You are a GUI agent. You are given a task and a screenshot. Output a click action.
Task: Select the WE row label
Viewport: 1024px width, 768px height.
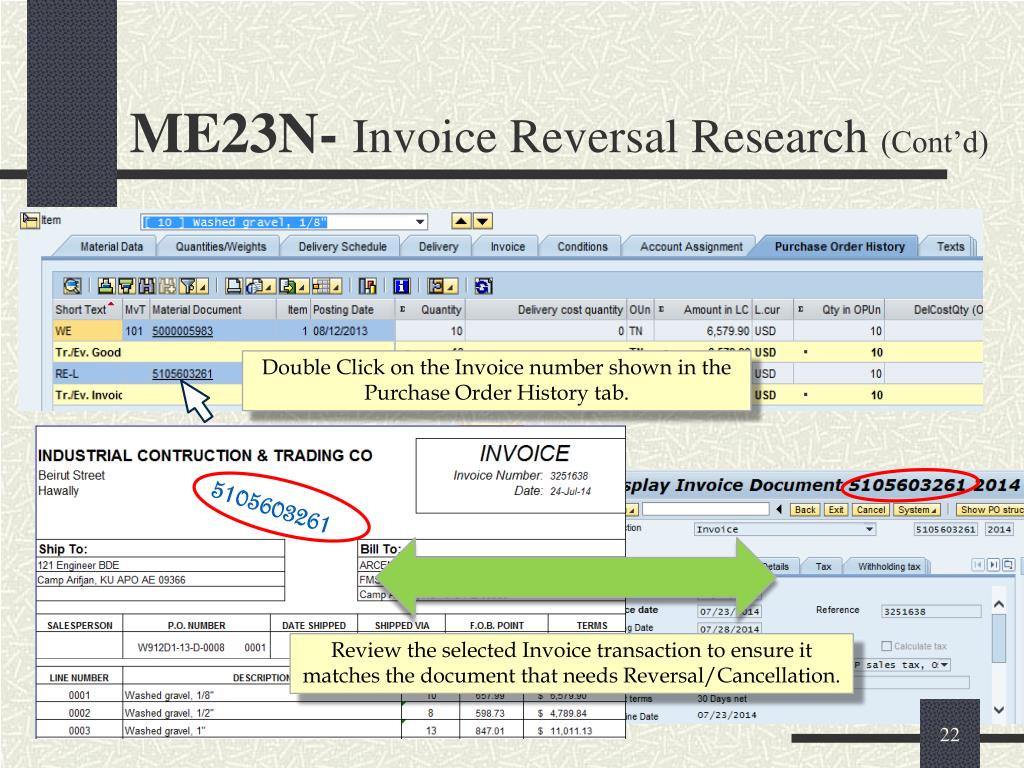pos(63,331)
